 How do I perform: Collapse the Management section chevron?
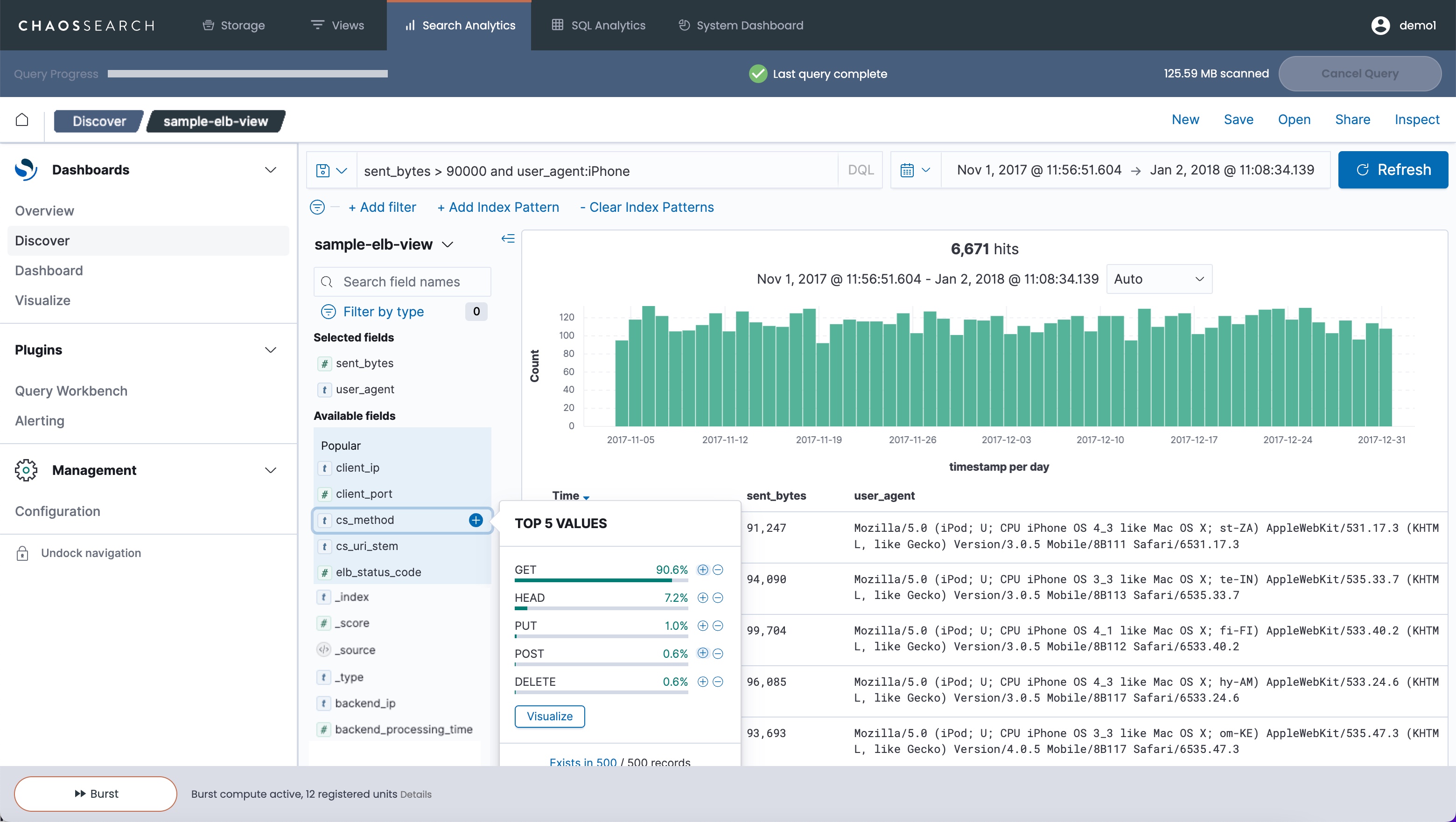click(271, 470)
